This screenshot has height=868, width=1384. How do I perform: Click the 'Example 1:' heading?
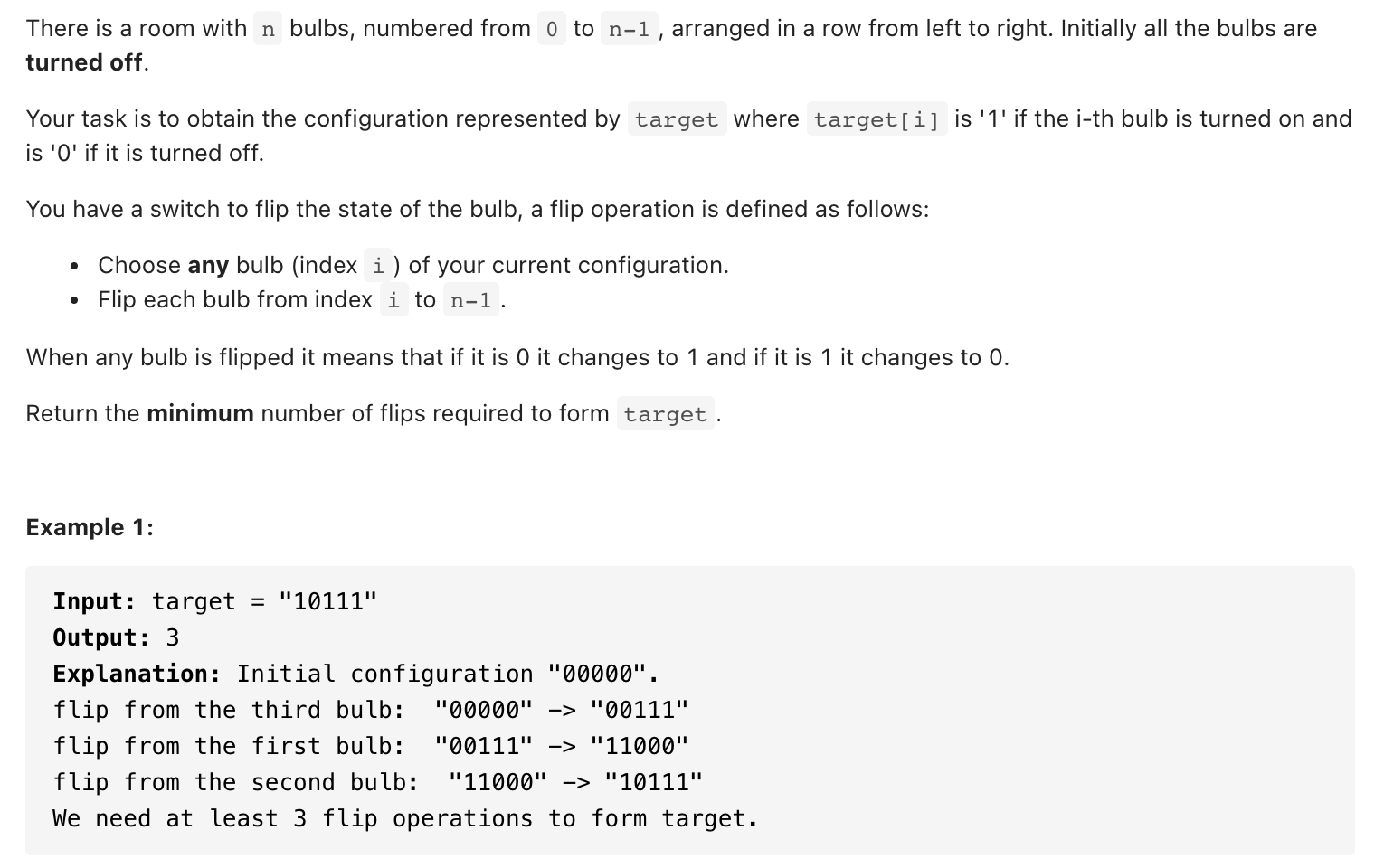(x=90, y=527)
